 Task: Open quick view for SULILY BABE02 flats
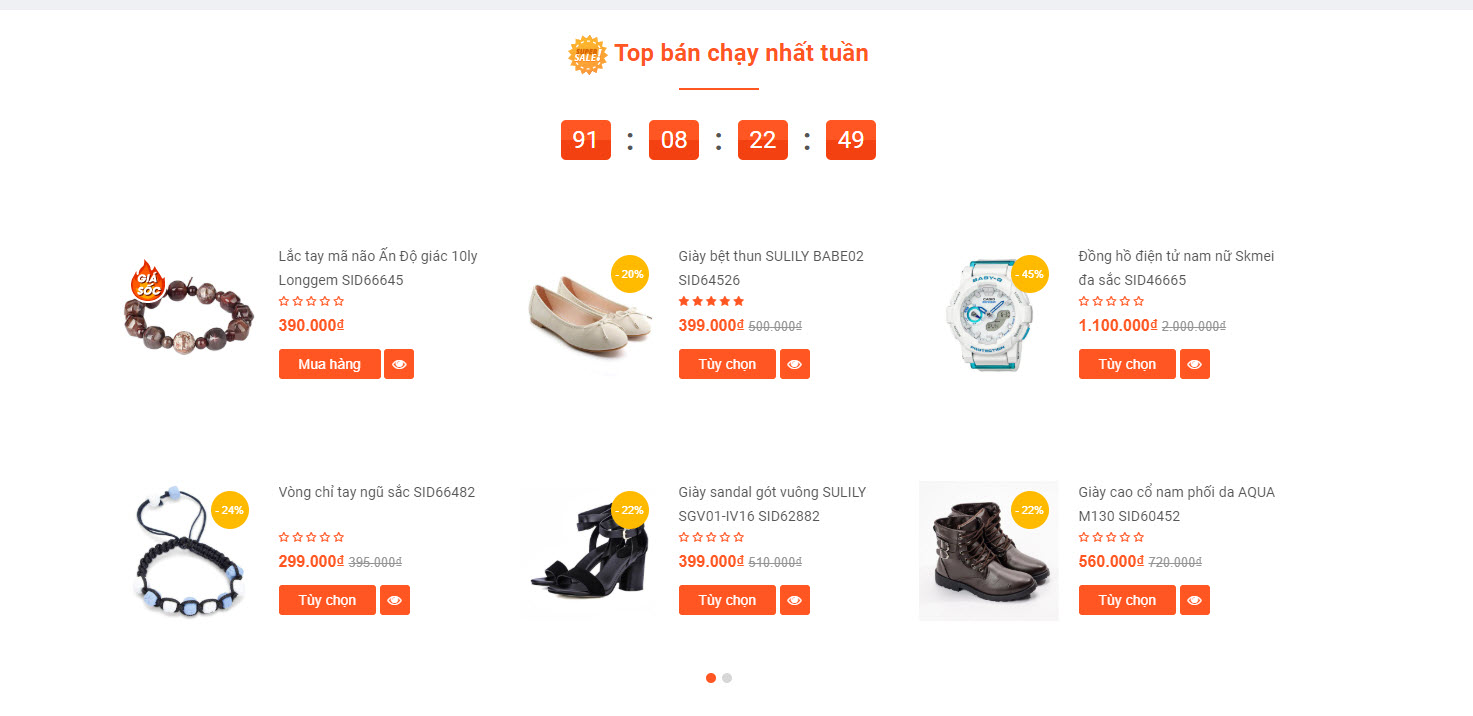[795, 364]
